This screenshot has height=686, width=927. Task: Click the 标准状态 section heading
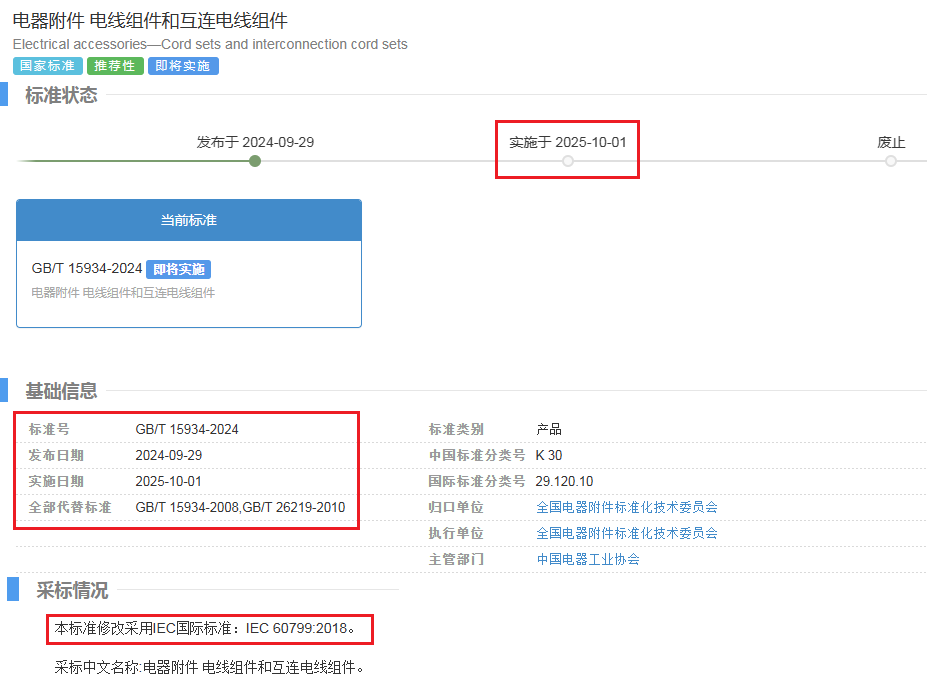61,95
